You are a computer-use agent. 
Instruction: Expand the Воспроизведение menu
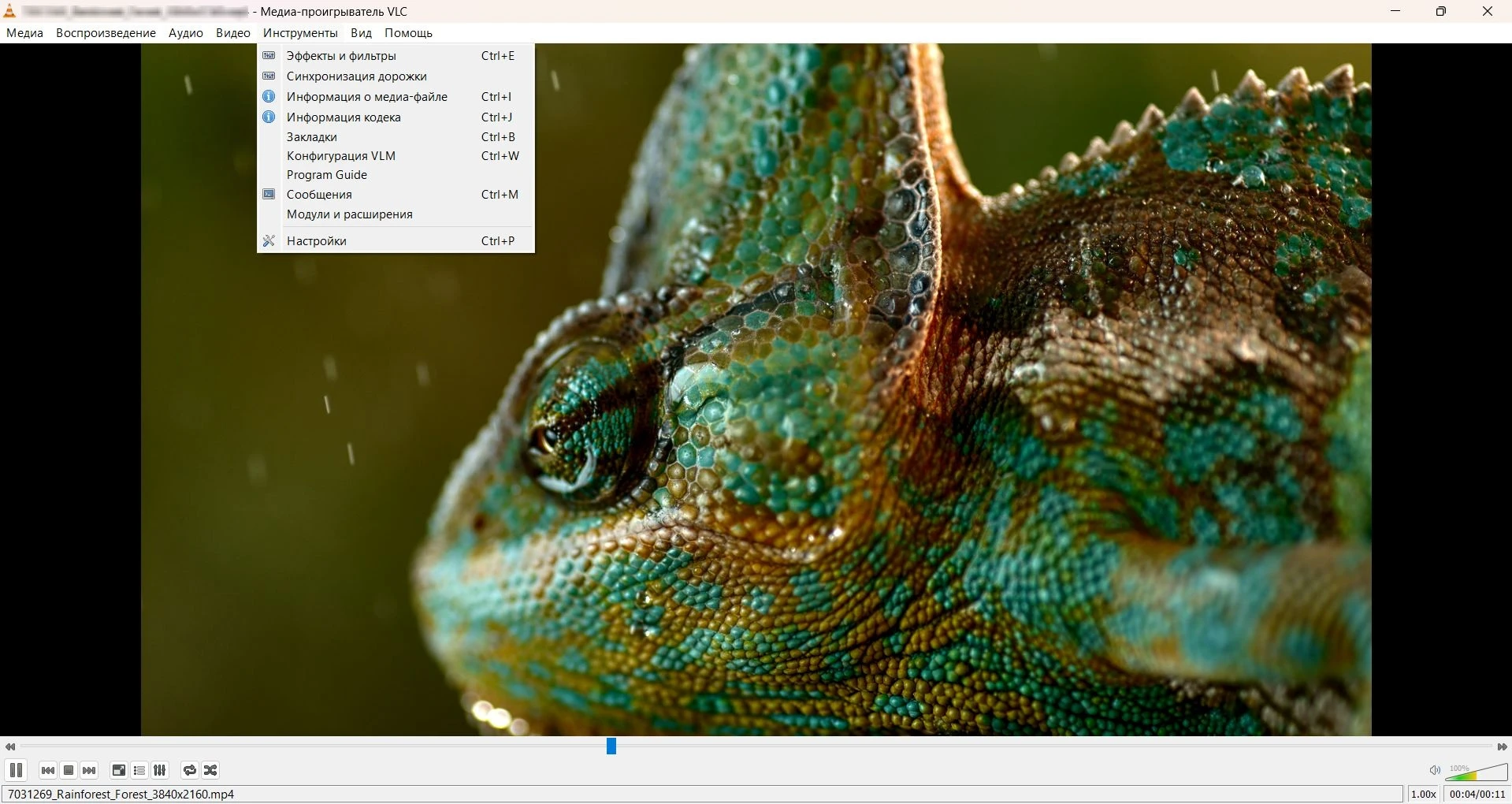tap(106, 33)
